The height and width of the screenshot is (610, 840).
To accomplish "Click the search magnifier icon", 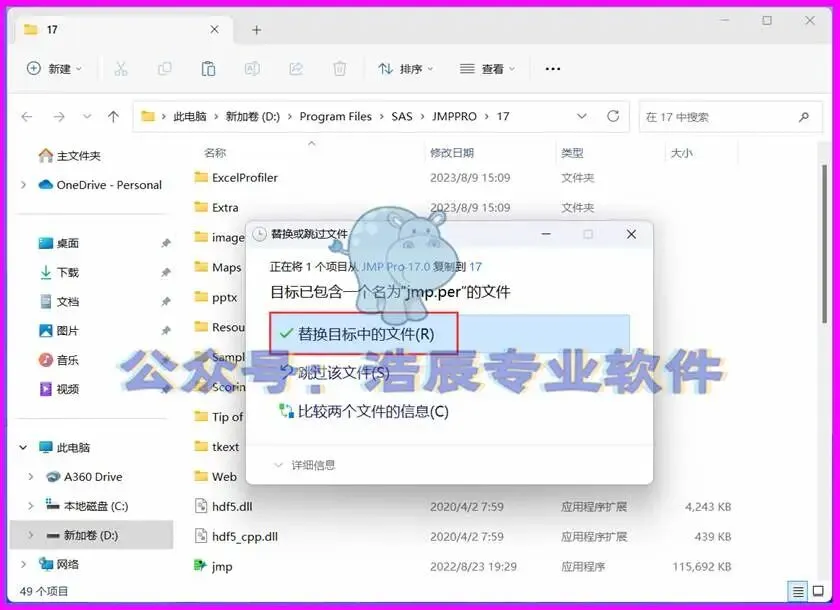I will tap(804, 117).
